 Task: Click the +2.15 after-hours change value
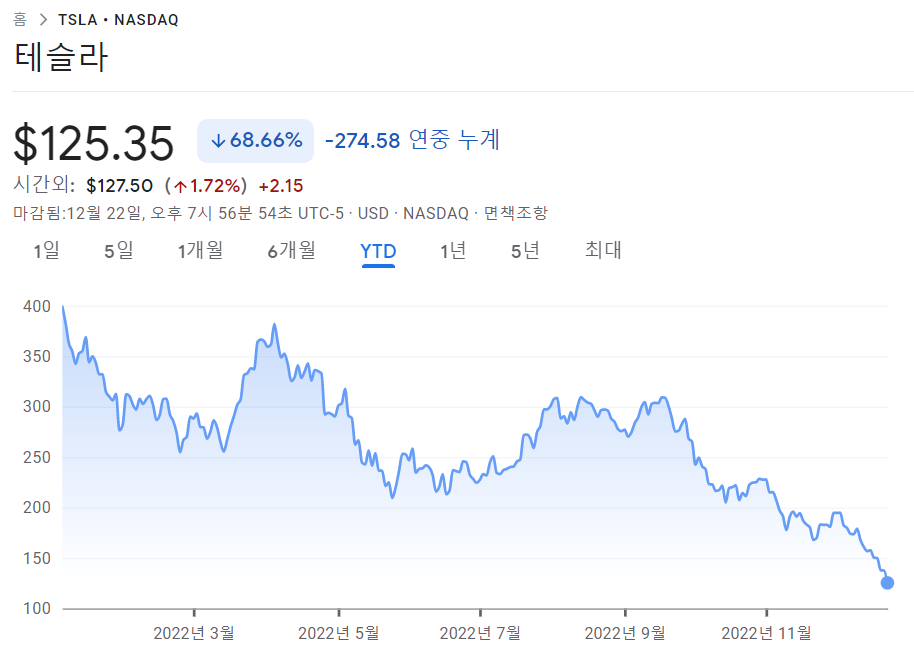coord(281,185)
